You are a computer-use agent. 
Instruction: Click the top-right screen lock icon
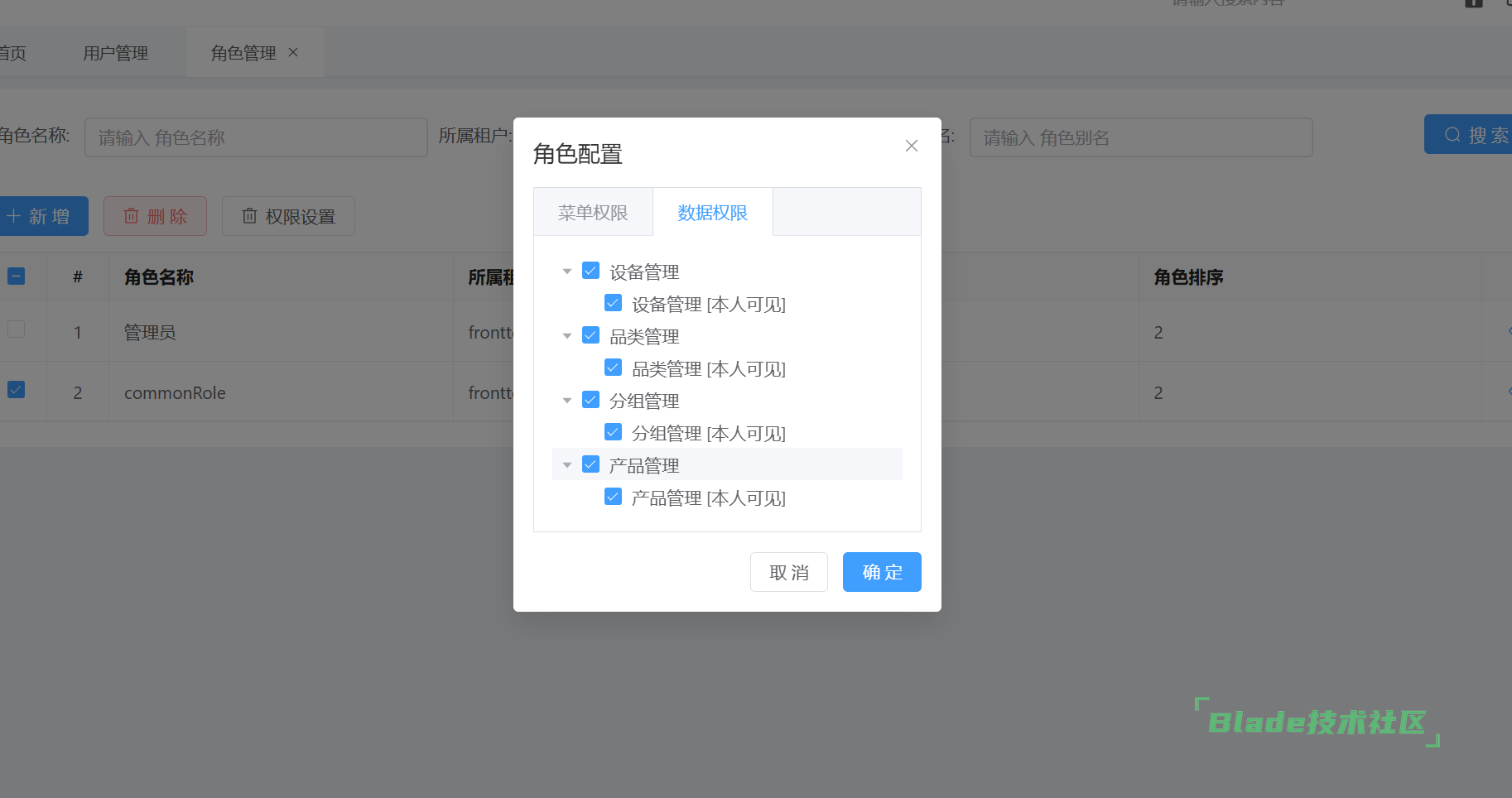(x=1474, y=3)
